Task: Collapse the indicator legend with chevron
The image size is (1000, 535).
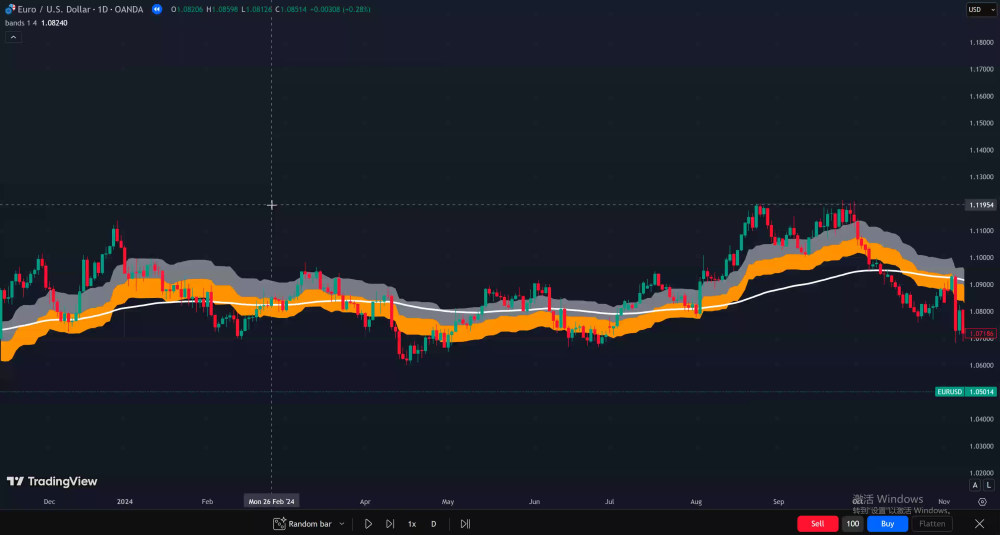Action: (x=13, y=37)
